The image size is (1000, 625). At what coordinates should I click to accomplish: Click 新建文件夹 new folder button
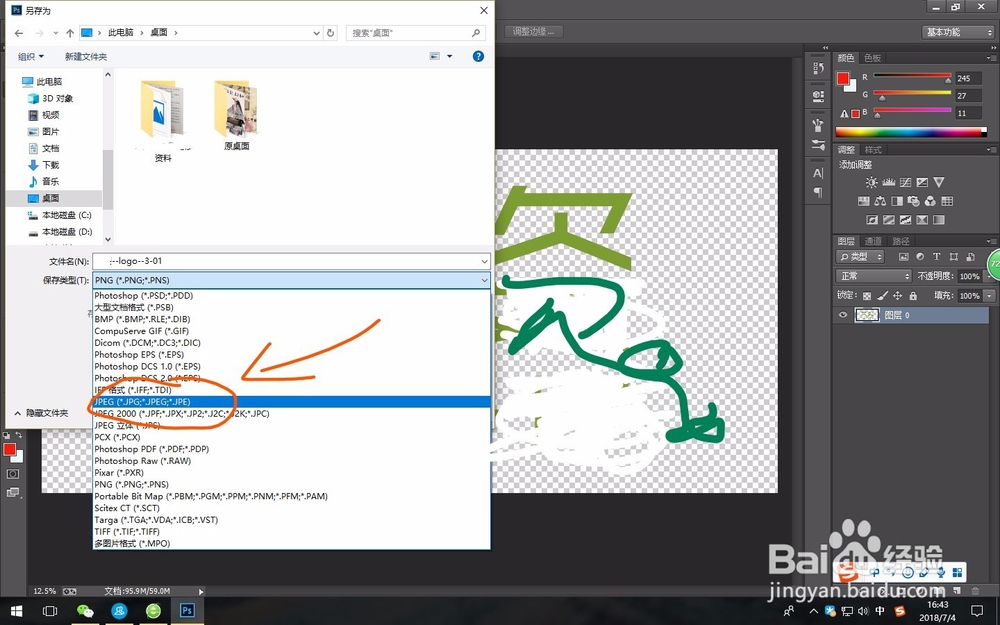pyautogui.click(x=85, y=57)
